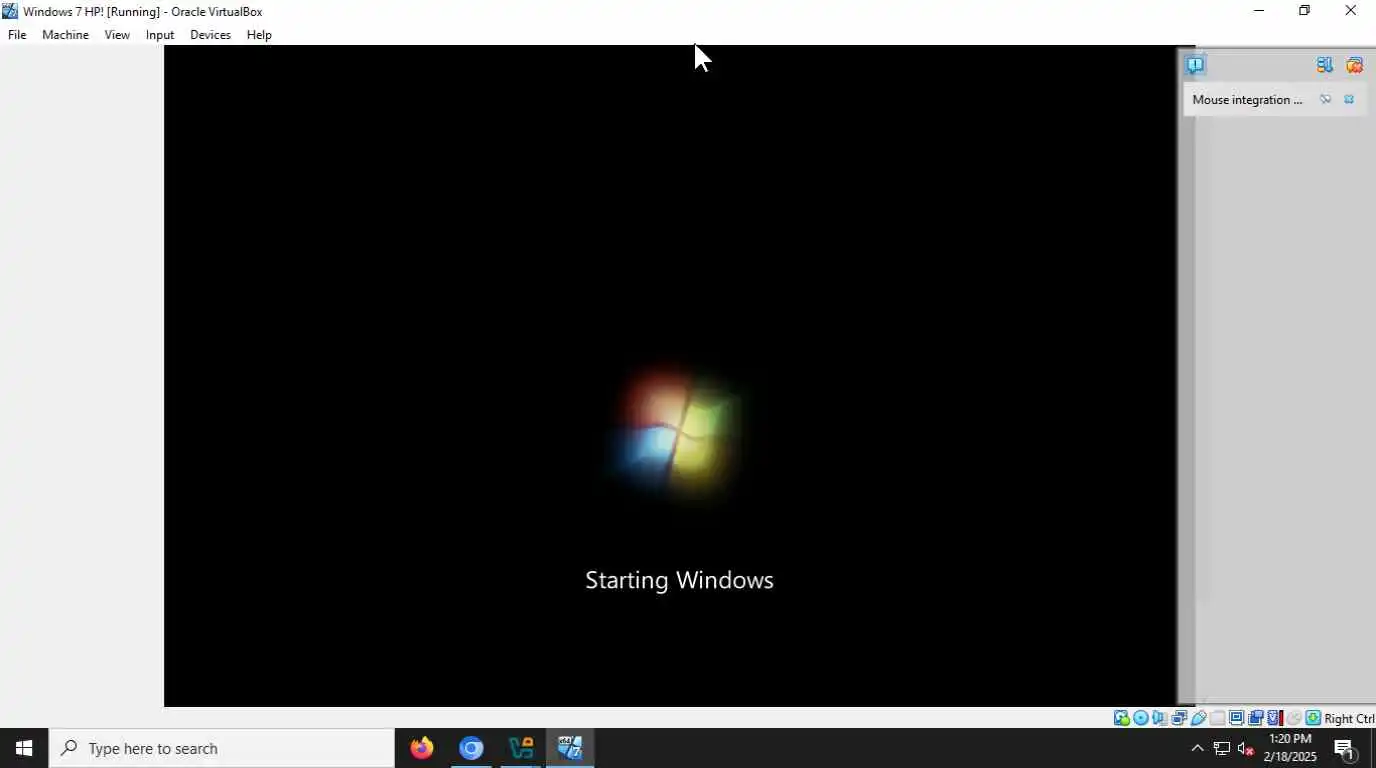Dismiss the Mouse integration notification
This screenshot has width=1376, height=768.
[1349, 99]
